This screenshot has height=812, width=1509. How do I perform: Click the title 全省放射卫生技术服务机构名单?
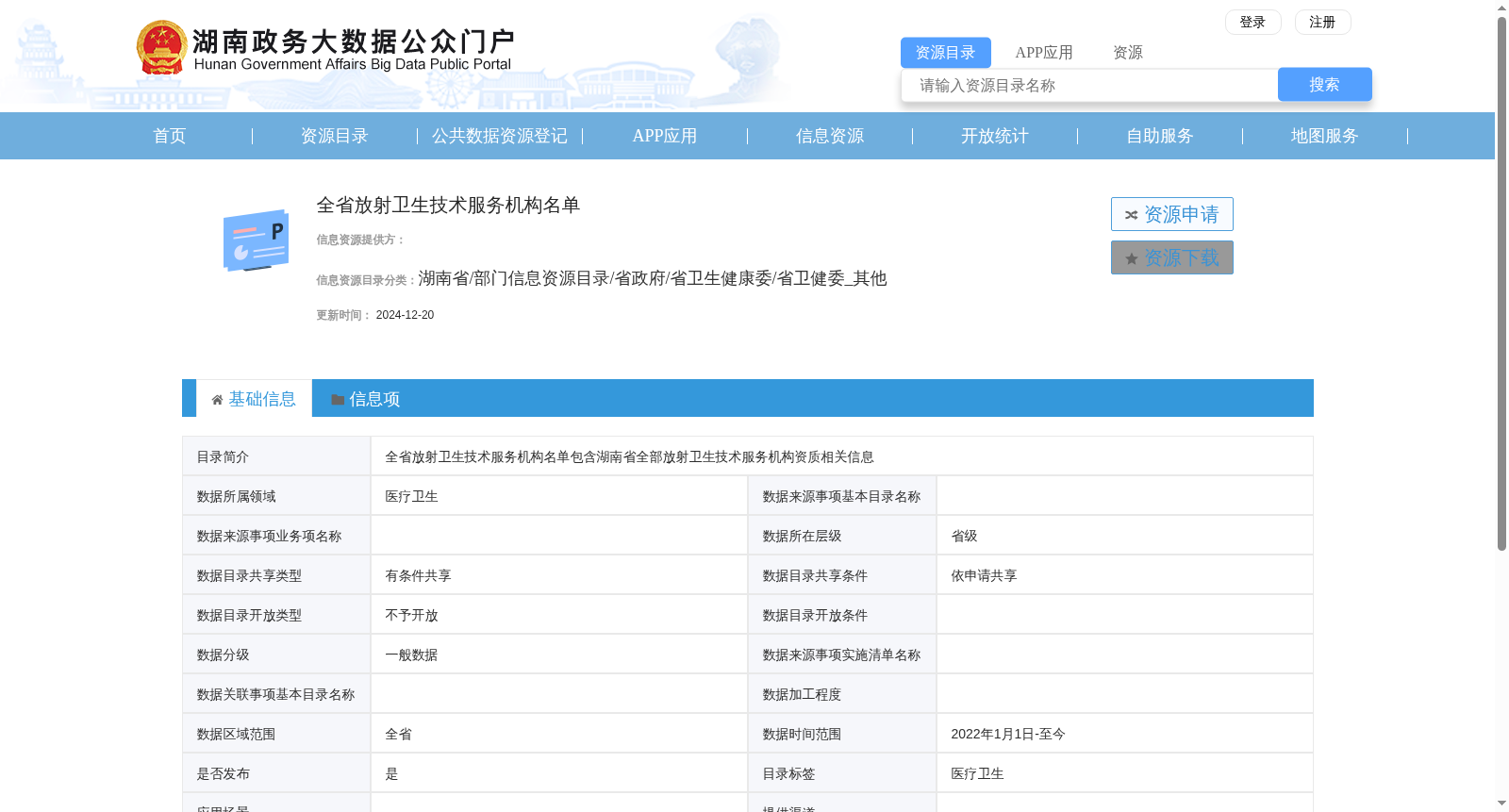tap(448, 206)
